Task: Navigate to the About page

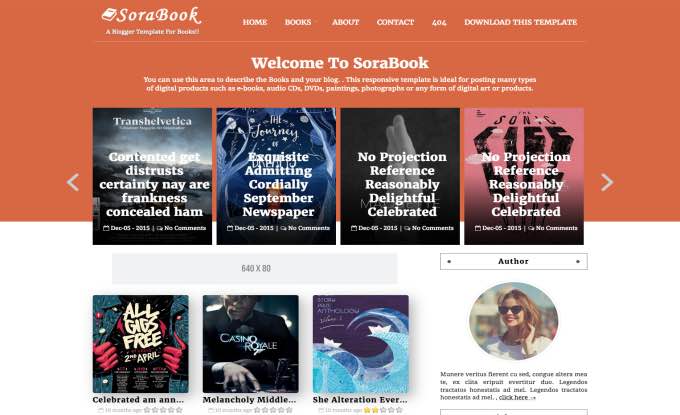Action: pos(346,22)
